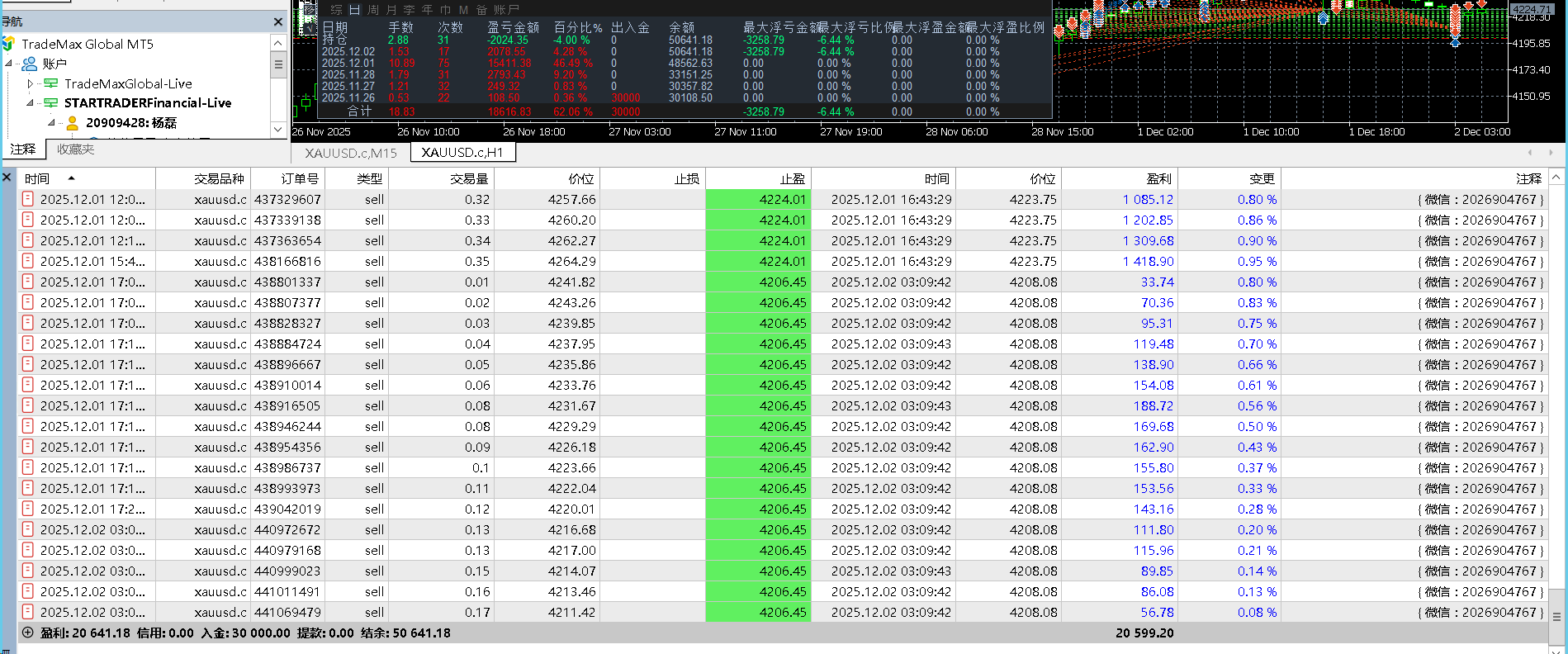Open the XAUUSD.c,M15 chart tab
The image size is (1568, 654).
point(351,153)
